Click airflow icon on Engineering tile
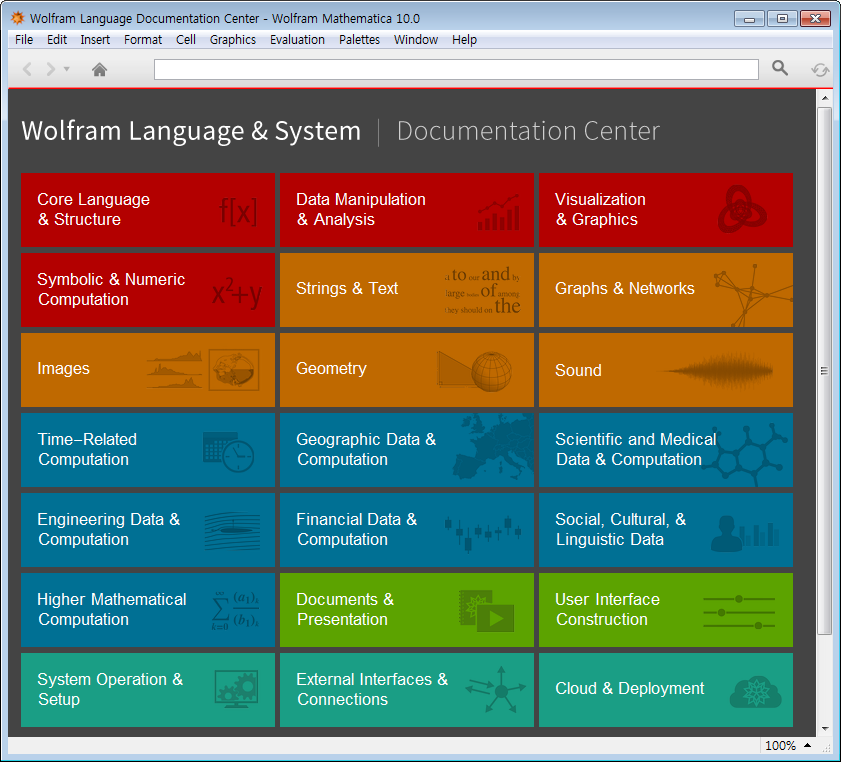 pos(232,531)
